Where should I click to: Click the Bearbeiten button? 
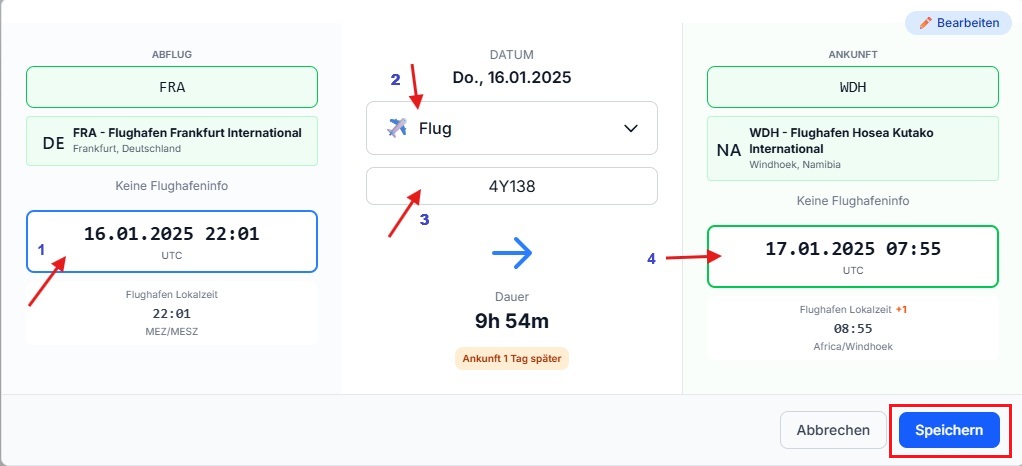(x=958, y=23)
